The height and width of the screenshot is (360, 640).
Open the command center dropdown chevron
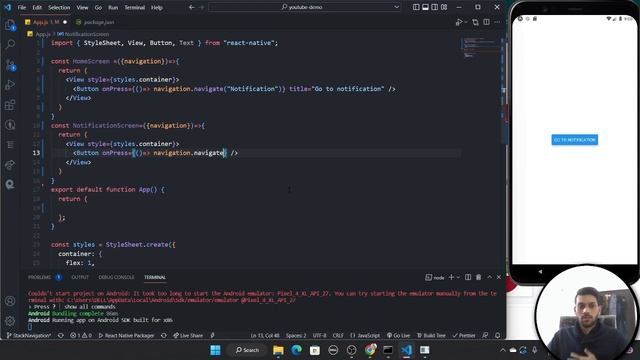(396, 7)
